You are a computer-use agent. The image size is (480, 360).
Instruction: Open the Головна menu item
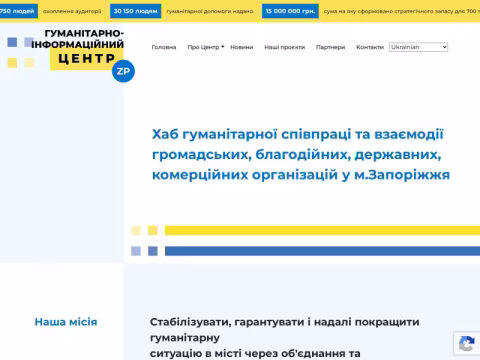(164, 47)
